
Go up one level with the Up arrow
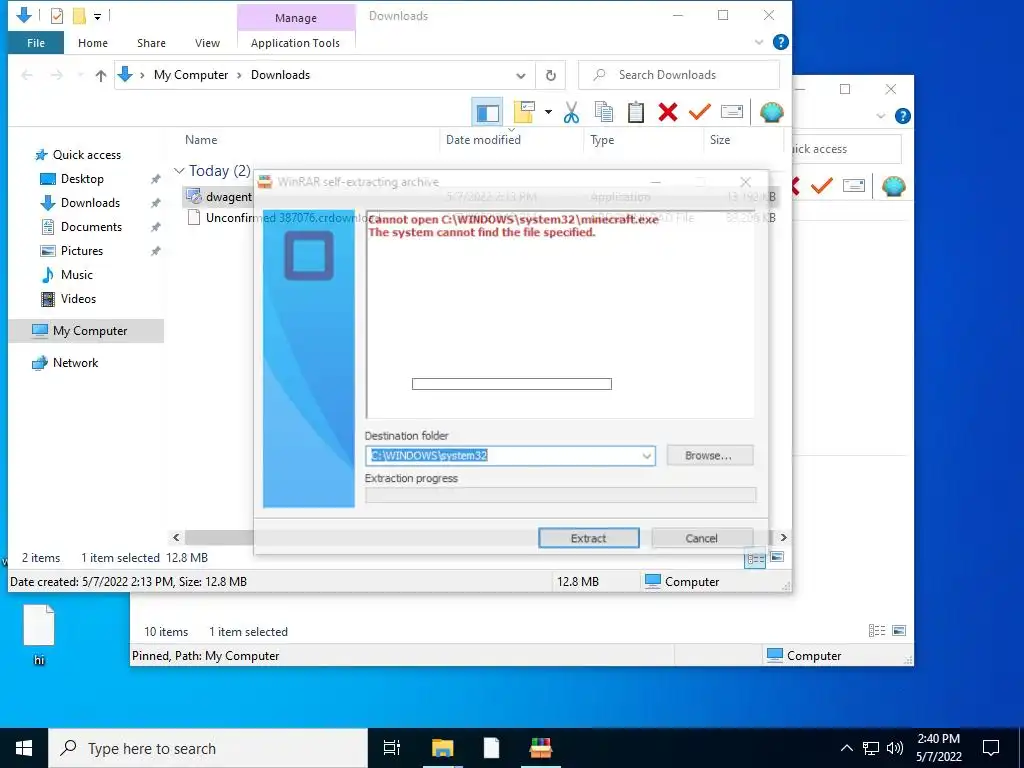click(101, 76)
